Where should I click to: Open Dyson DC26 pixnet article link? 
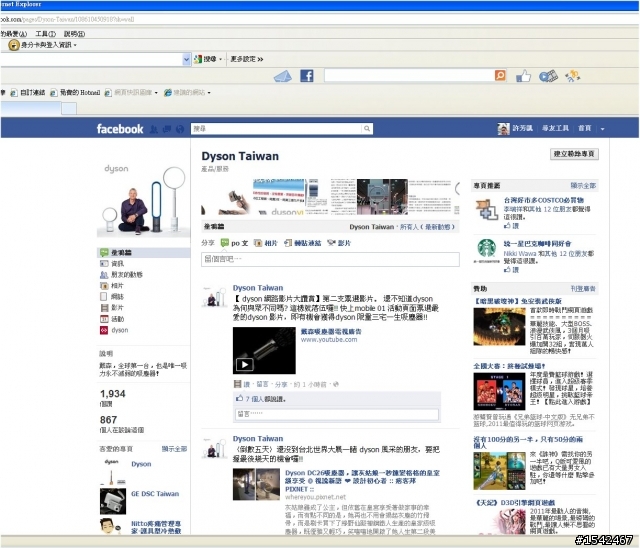point(362,481)
